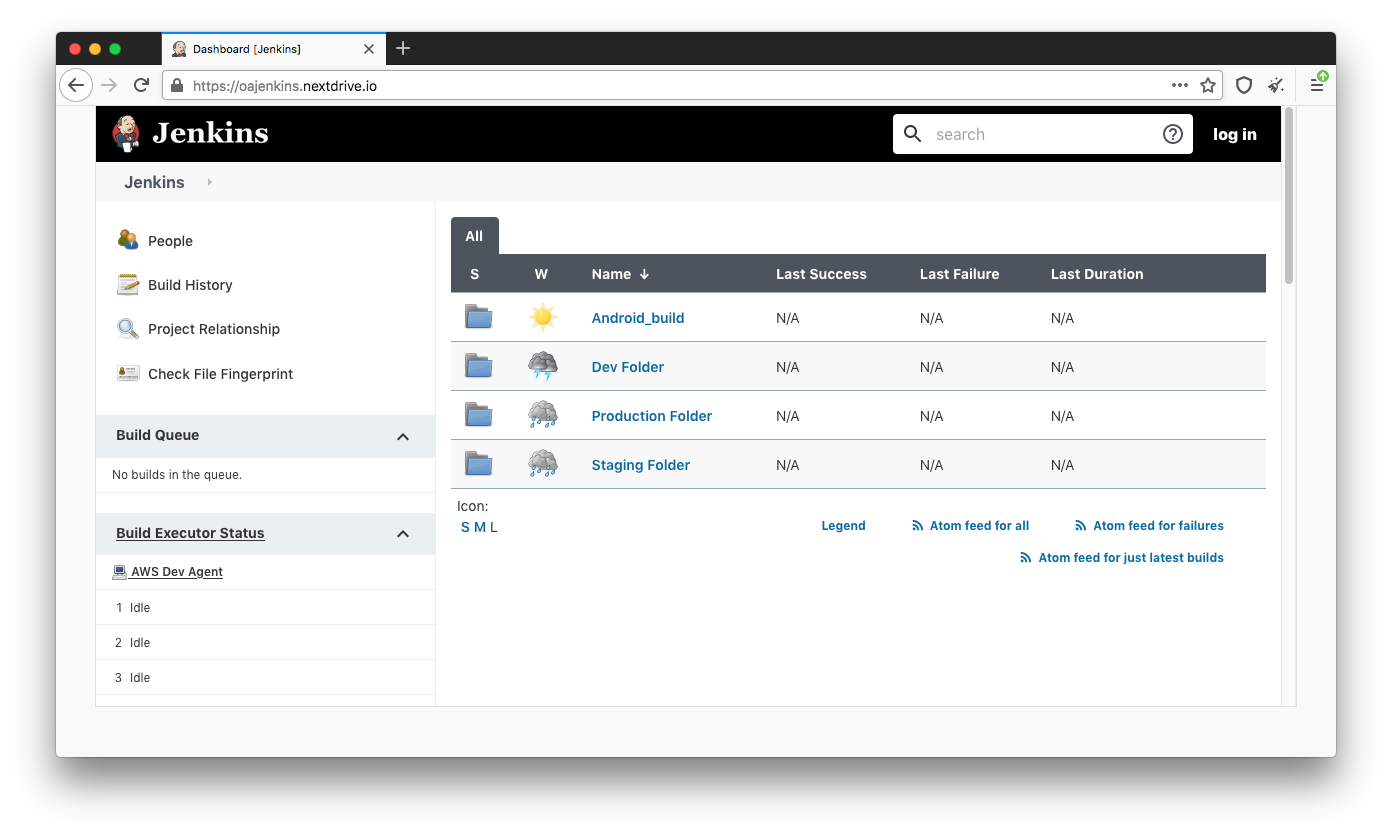1392x837 pixels.
Task: Click the Build History notepad icon
Action: pos(128,285)
